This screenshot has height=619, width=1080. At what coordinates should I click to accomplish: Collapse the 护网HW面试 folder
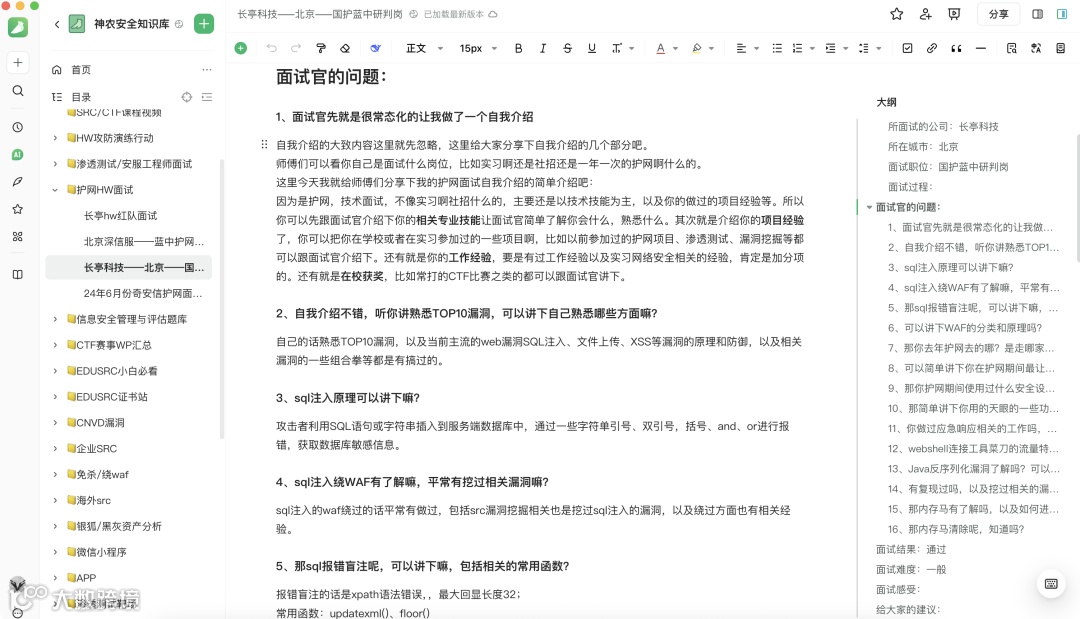point(55,190)
